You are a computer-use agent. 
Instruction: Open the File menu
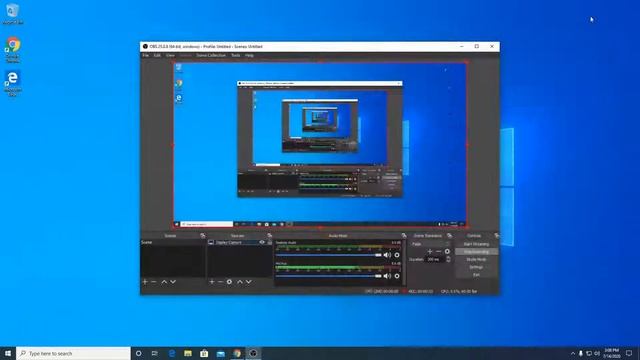[x=145, y=55]
